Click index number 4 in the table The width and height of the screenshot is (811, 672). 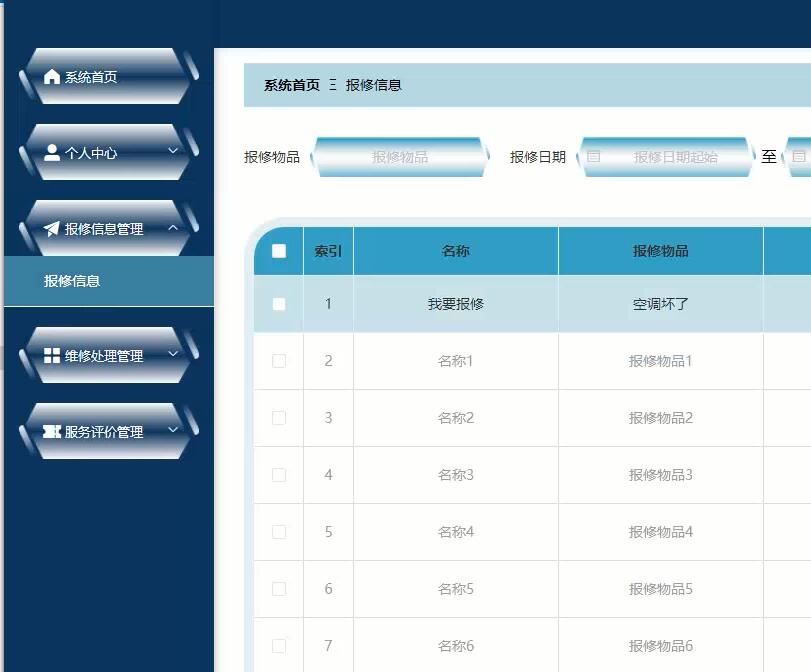point(328,474)
